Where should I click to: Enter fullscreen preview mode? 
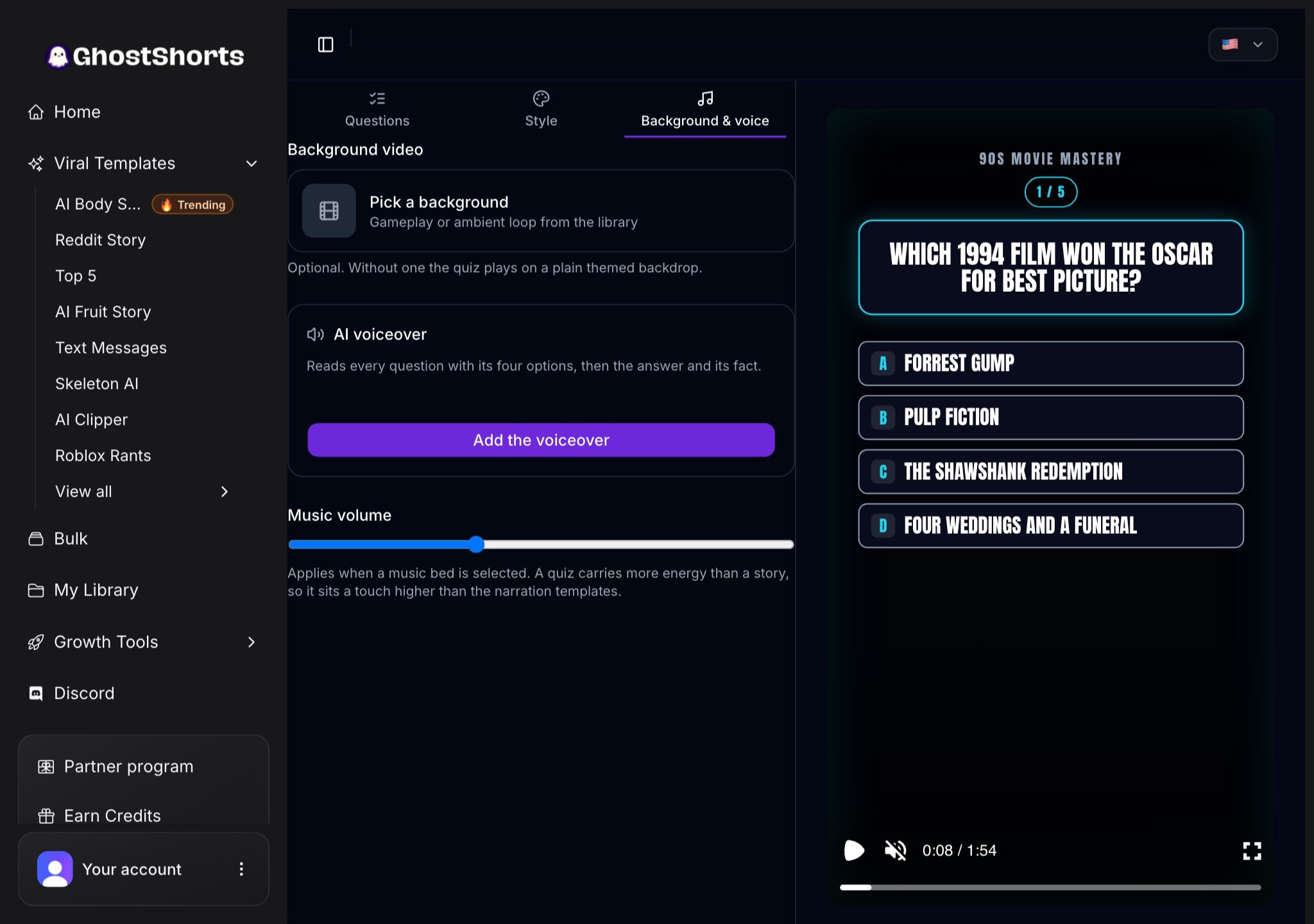point(1252,851)
